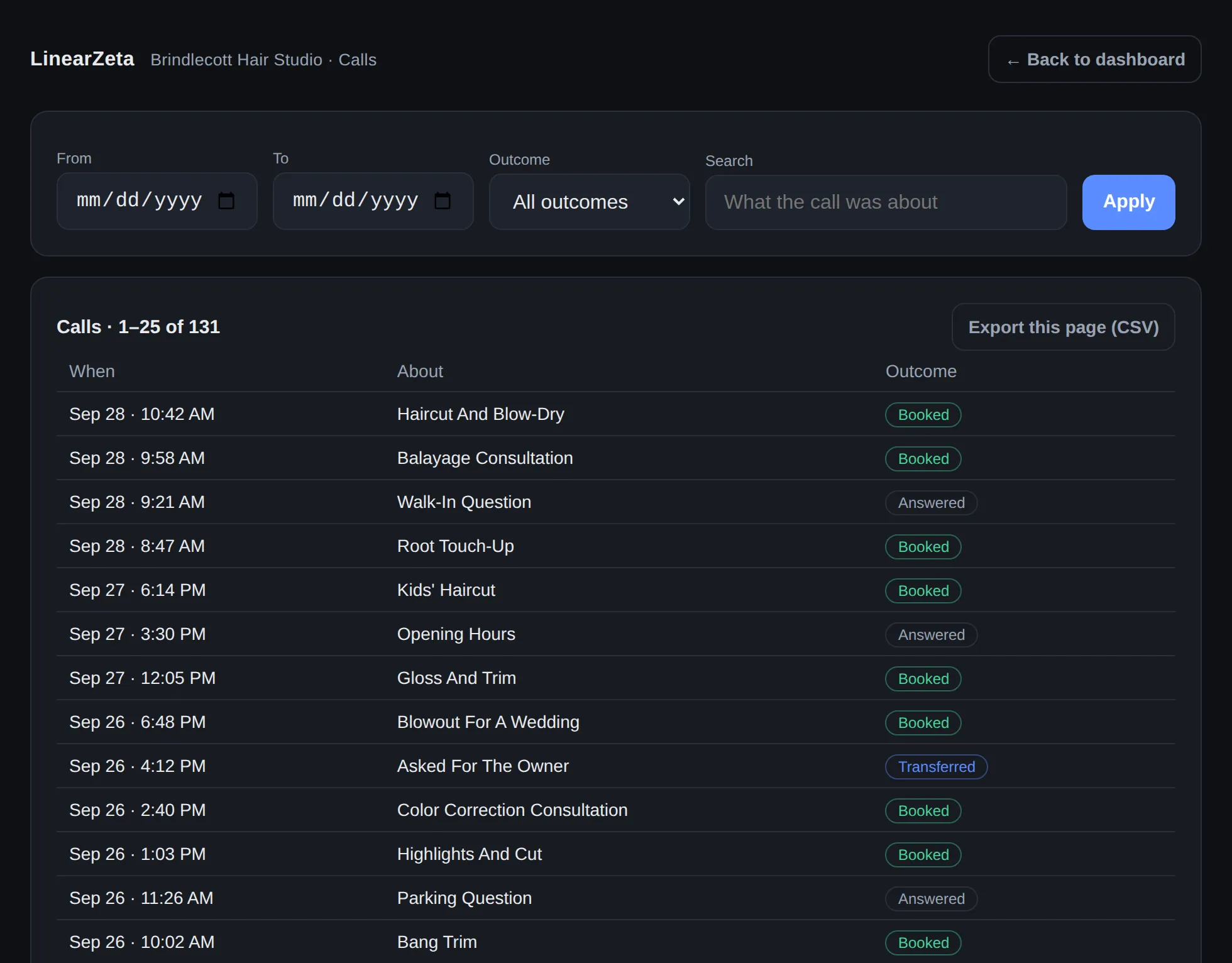This screenshot has height=963, width=1232.
Task: Click the Brindlecott Hair Studio · Calls breadcrumb
Action: point(263,60)
